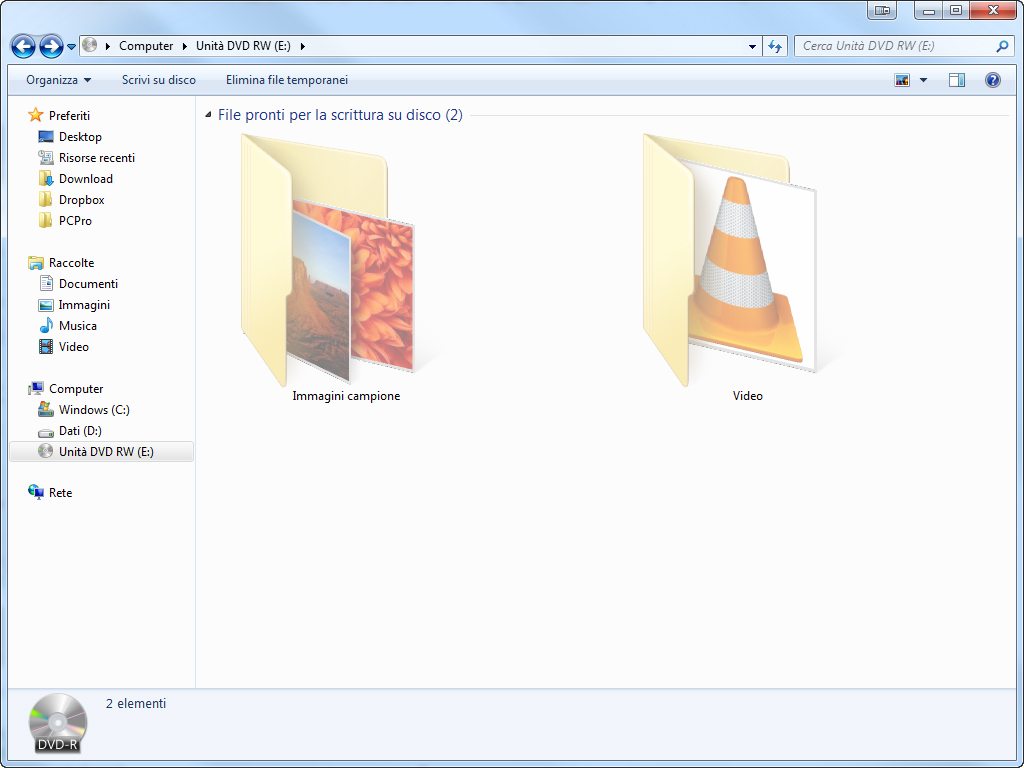Open the address bar history dropdown

(752, 46)
